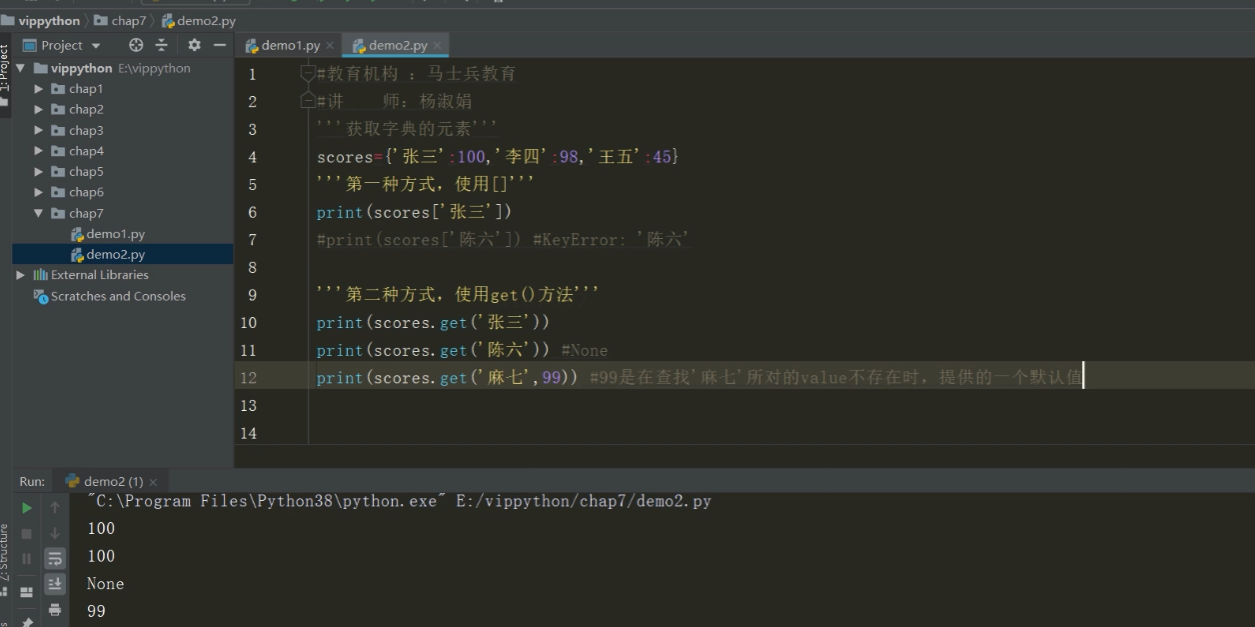Collapse the chap7 folder
The image size is (1255, 627).
click(39, 213)
